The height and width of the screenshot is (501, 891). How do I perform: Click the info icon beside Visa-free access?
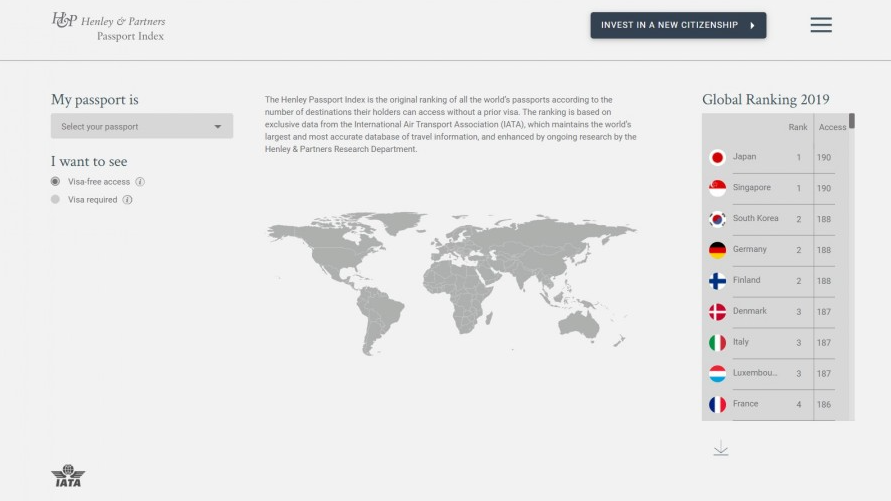[140, 182]
